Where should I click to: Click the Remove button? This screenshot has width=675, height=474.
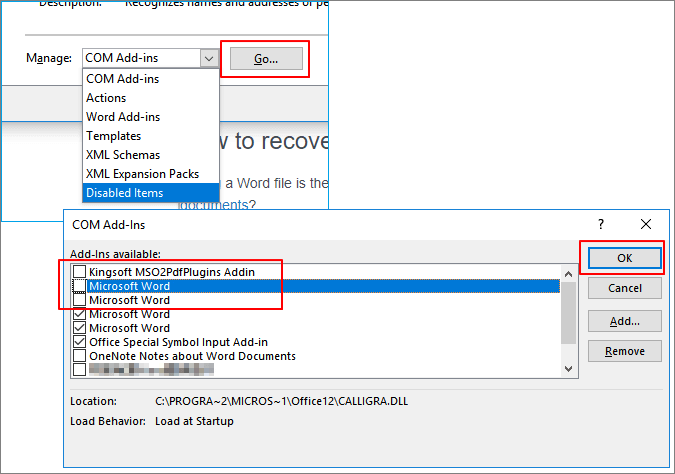(x=624, y=351)
